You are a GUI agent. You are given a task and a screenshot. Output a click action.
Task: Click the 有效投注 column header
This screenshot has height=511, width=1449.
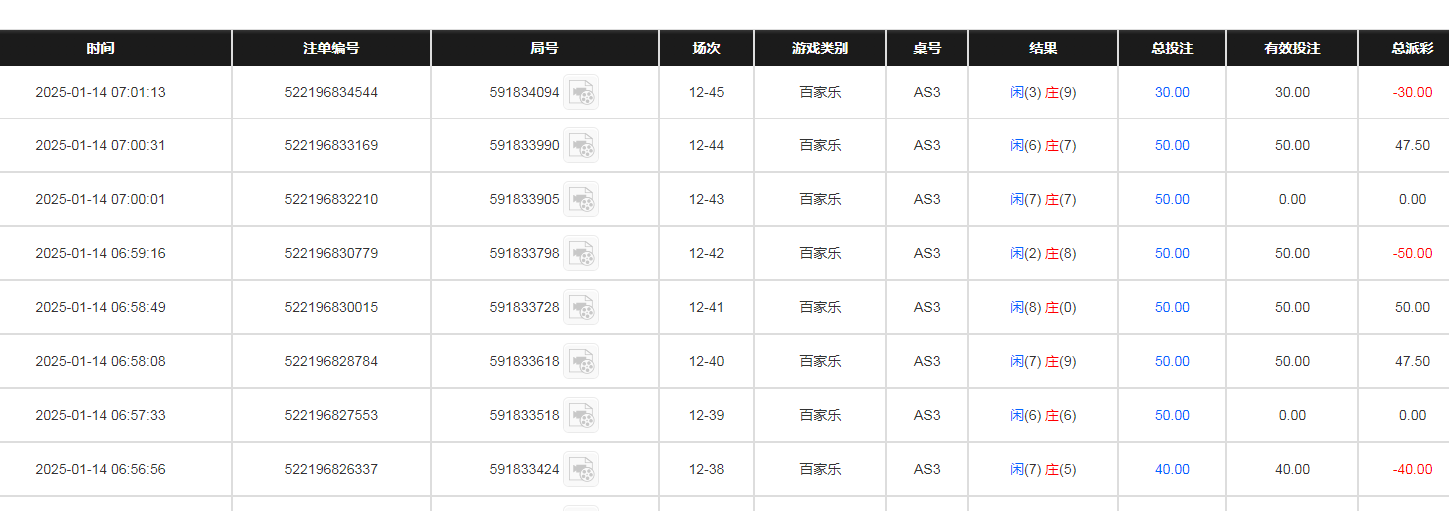1292,48
